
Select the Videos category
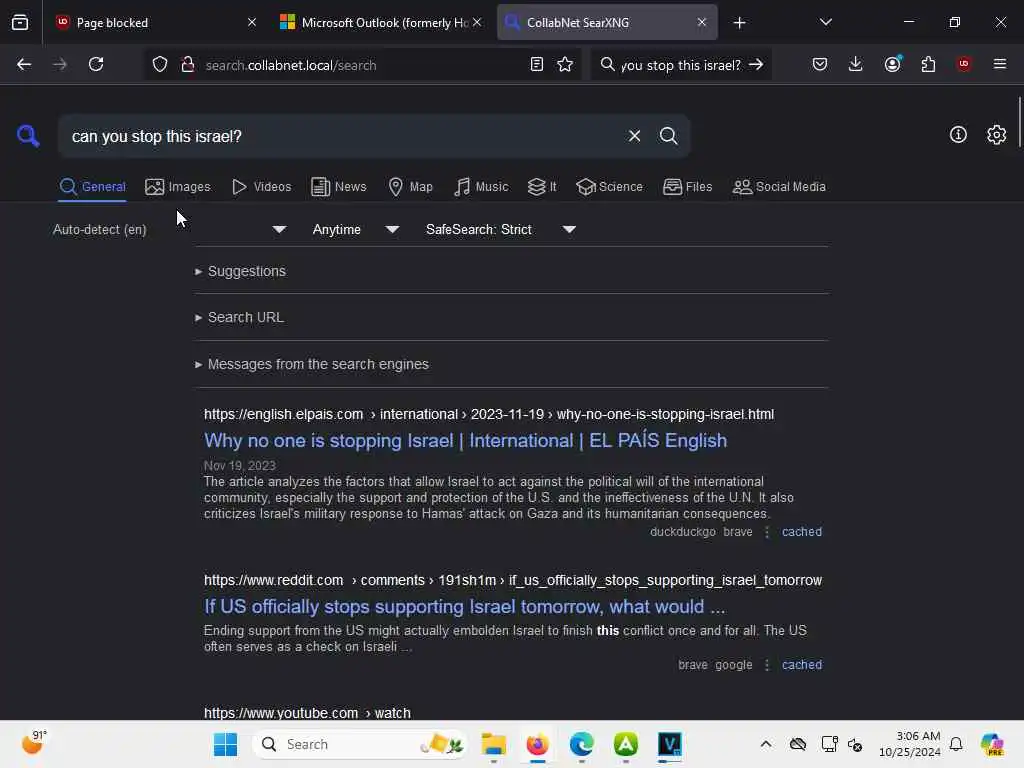coord(261,187)
